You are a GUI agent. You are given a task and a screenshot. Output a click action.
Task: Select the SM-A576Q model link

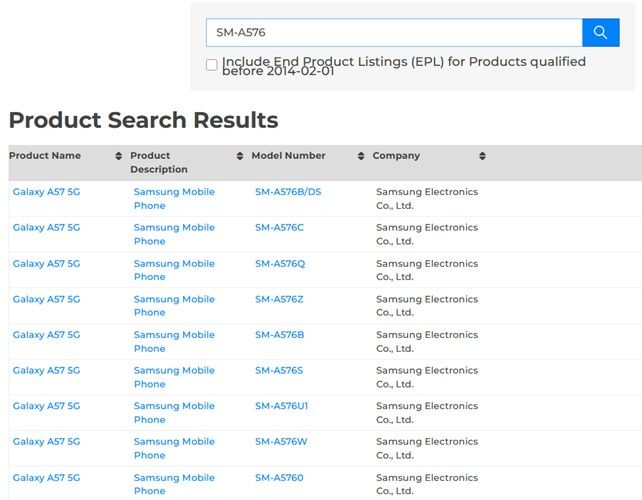tap(280, 264)
